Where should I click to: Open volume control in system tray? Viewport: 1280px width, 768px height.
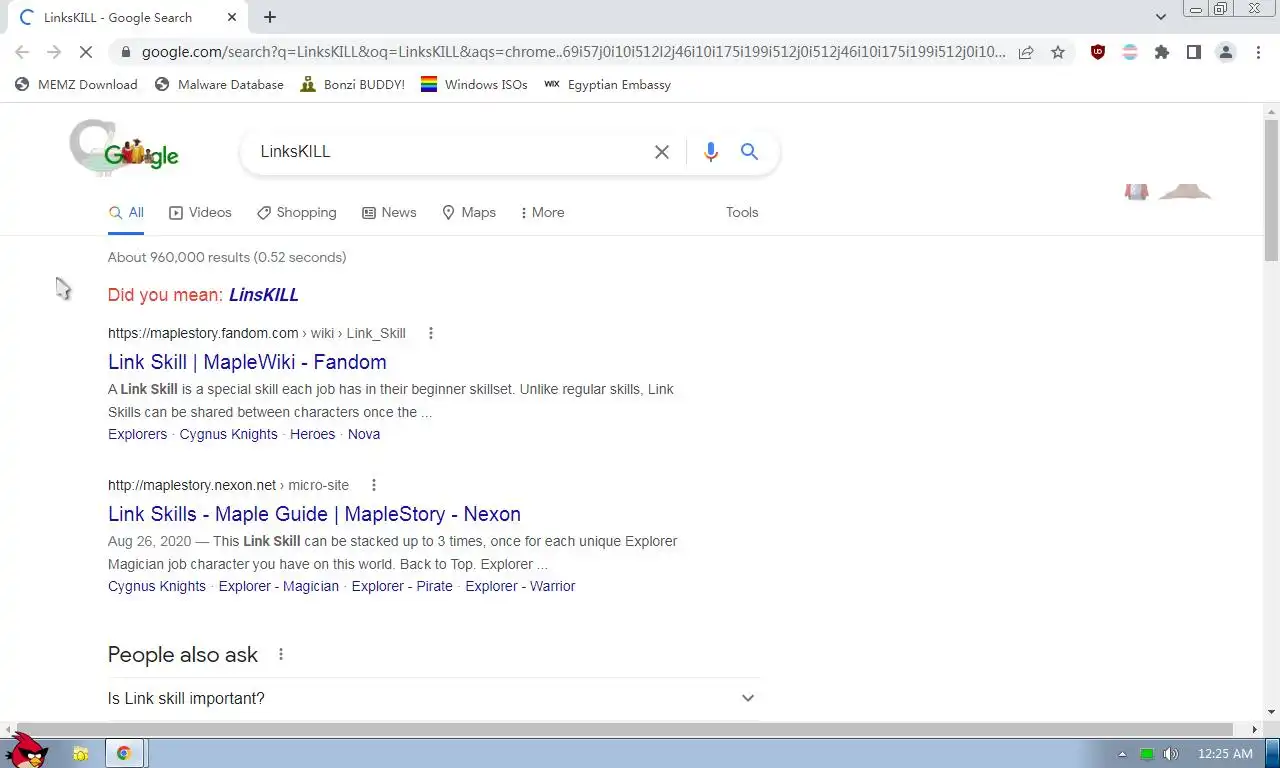(1171, 754)
